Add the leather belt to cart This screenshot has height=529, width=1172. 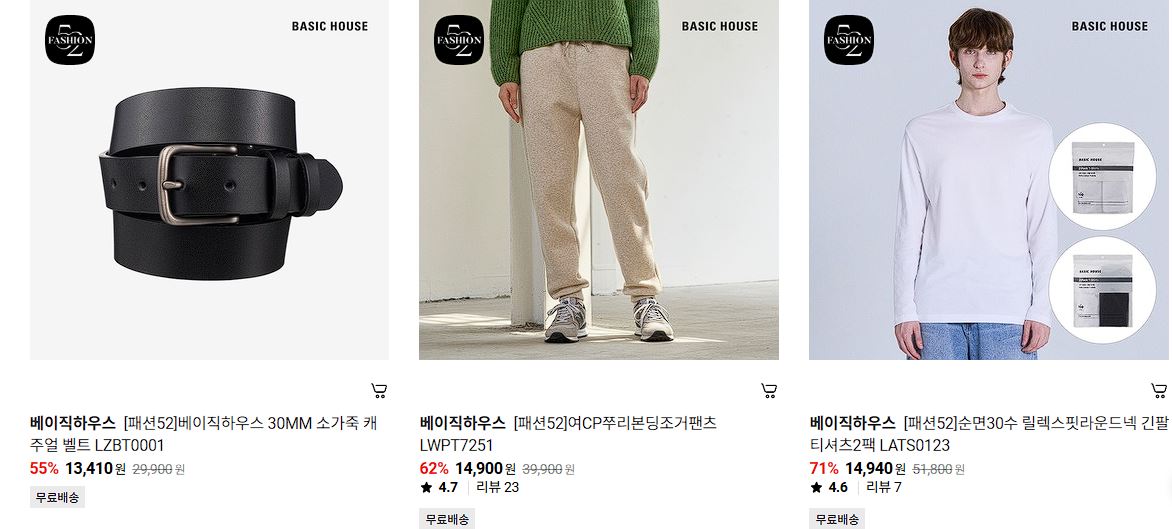point(379,390)
